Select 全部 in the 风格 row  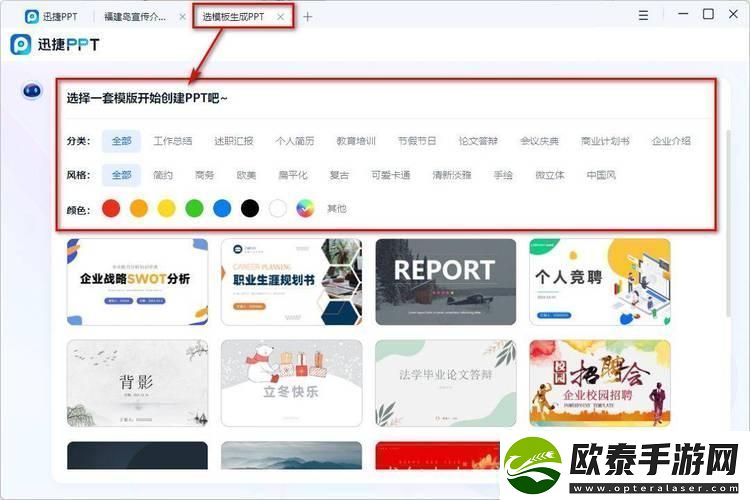(121, 175)
